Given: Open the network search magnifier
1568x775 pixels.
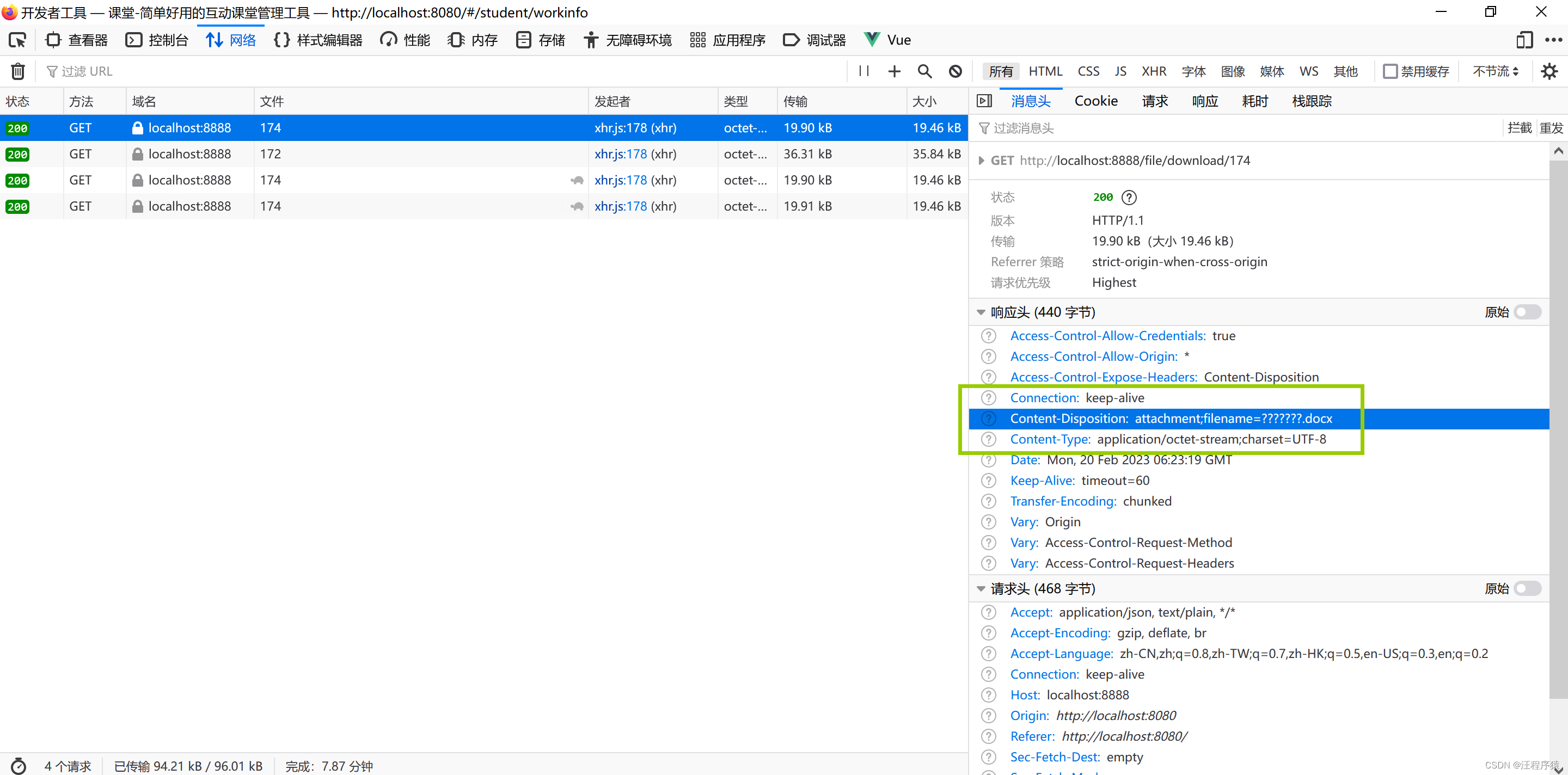Looking at the screenshot, I should pos(924,71).
